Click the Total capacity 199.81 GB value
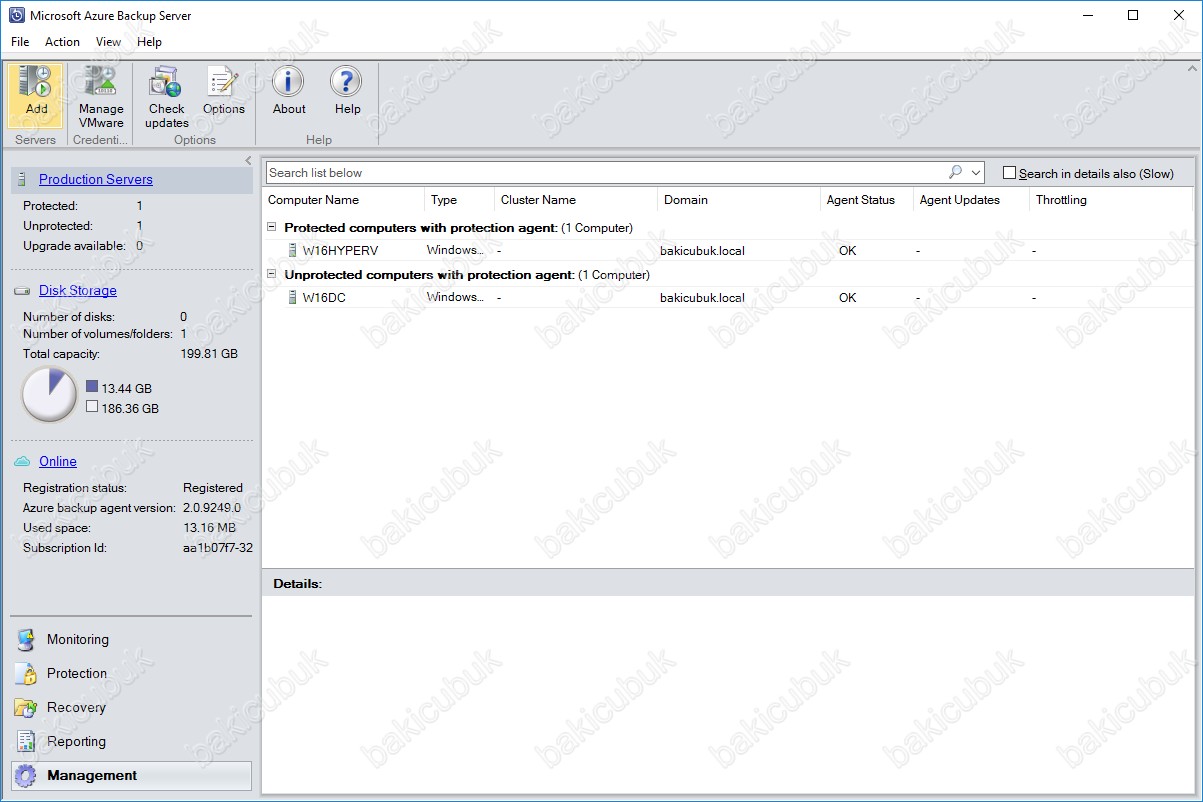Image resolution: width=1203 pixels, height=802 pixels. [209, 354]
